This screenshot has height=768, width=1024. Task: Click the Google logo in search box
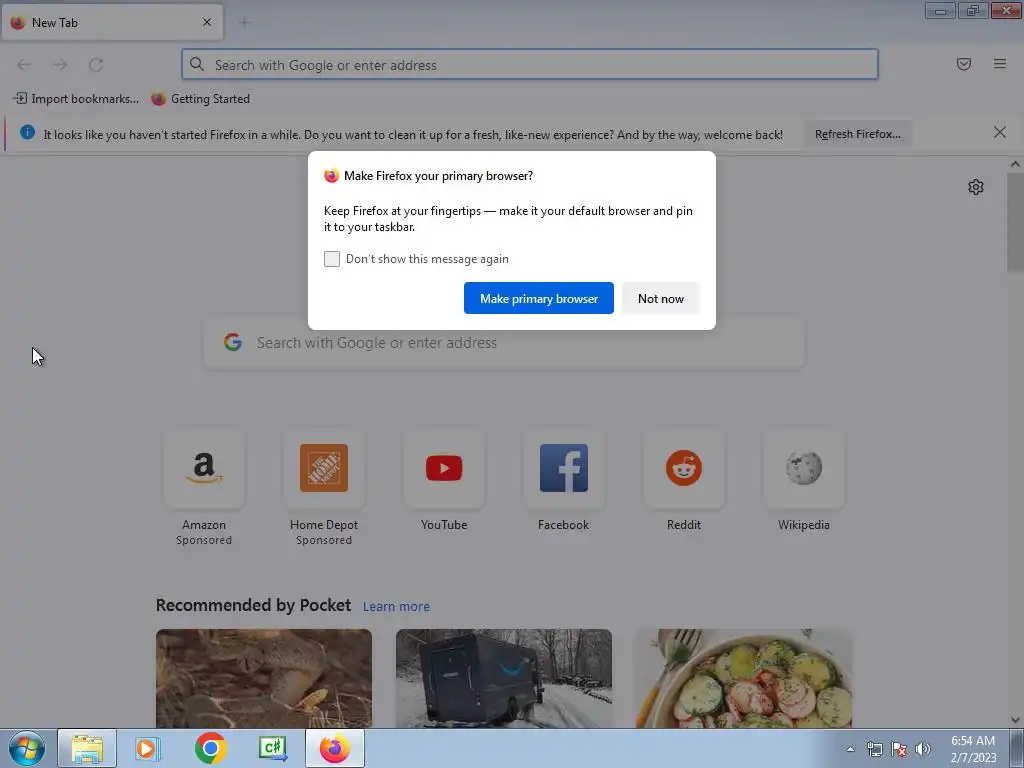233,342
